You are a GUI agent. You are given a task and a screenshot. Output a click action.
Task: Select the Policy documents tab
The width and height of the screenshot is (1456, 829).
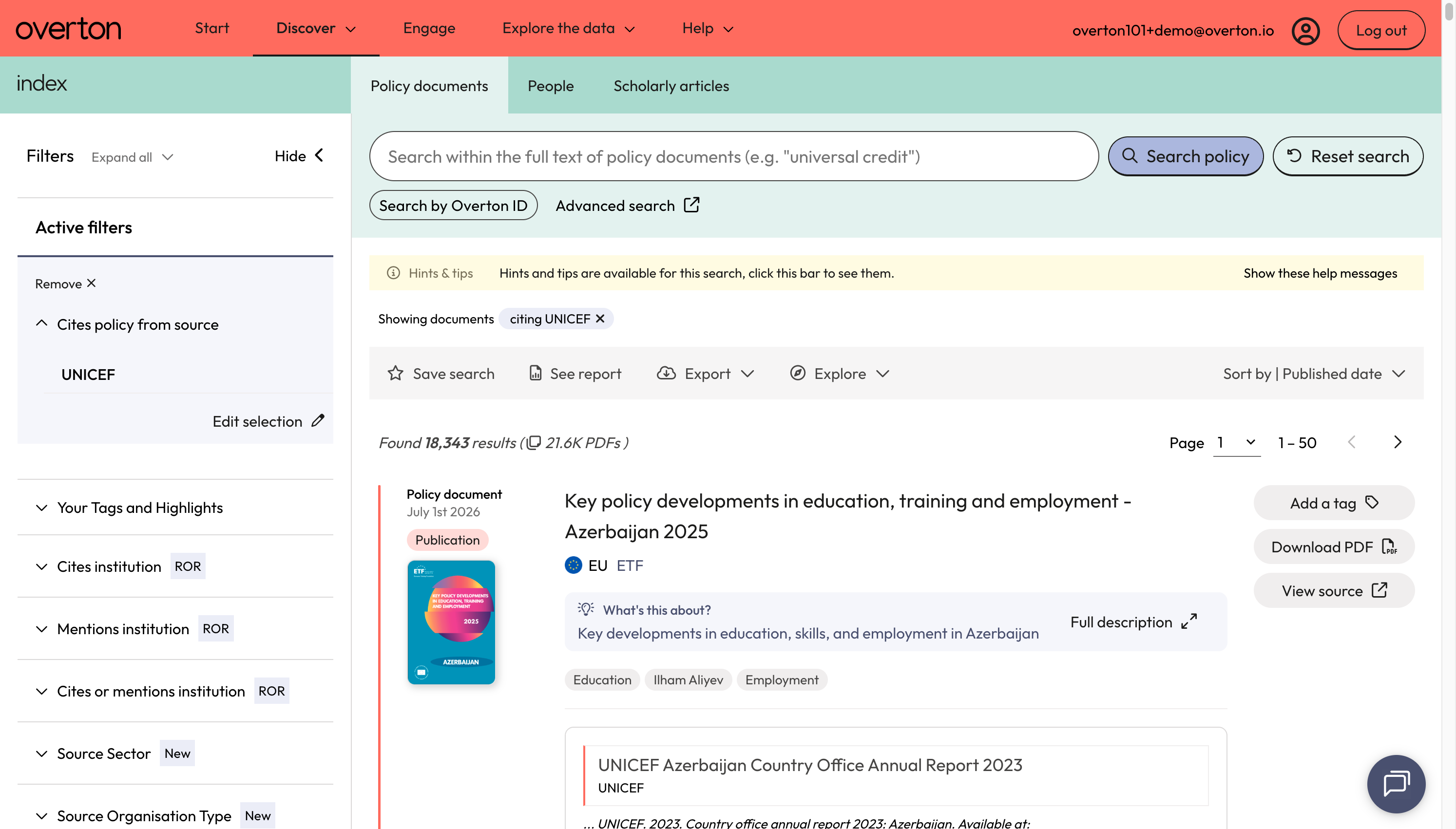pos(429,85)
